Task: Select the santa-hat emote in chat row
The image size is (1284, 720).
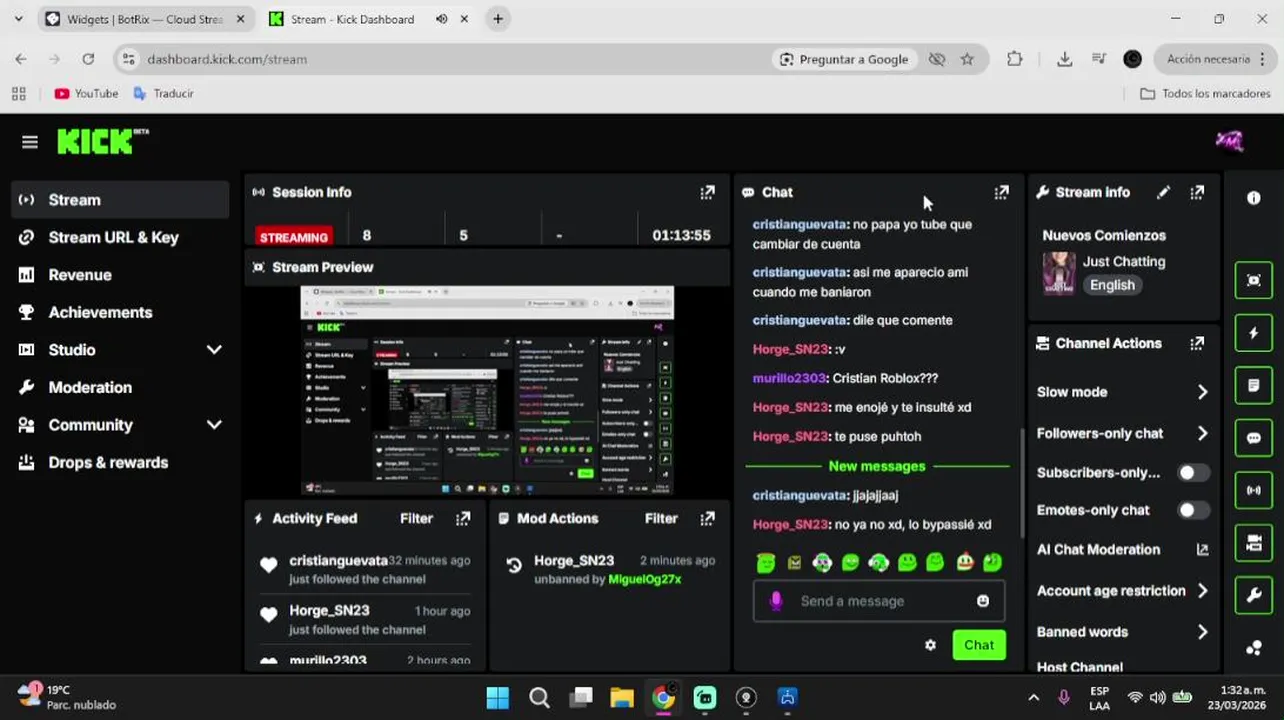Action: click(964, 562)
